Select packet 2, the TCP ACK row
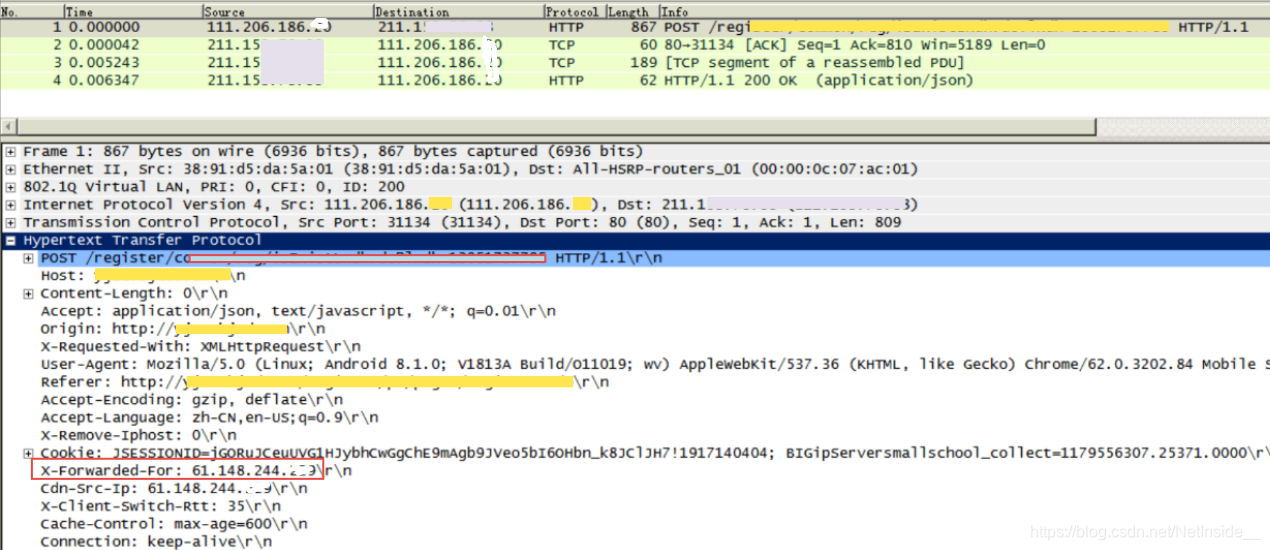Screen dimensions: 1270x550 pyautogui.click(x=635, y=45)
